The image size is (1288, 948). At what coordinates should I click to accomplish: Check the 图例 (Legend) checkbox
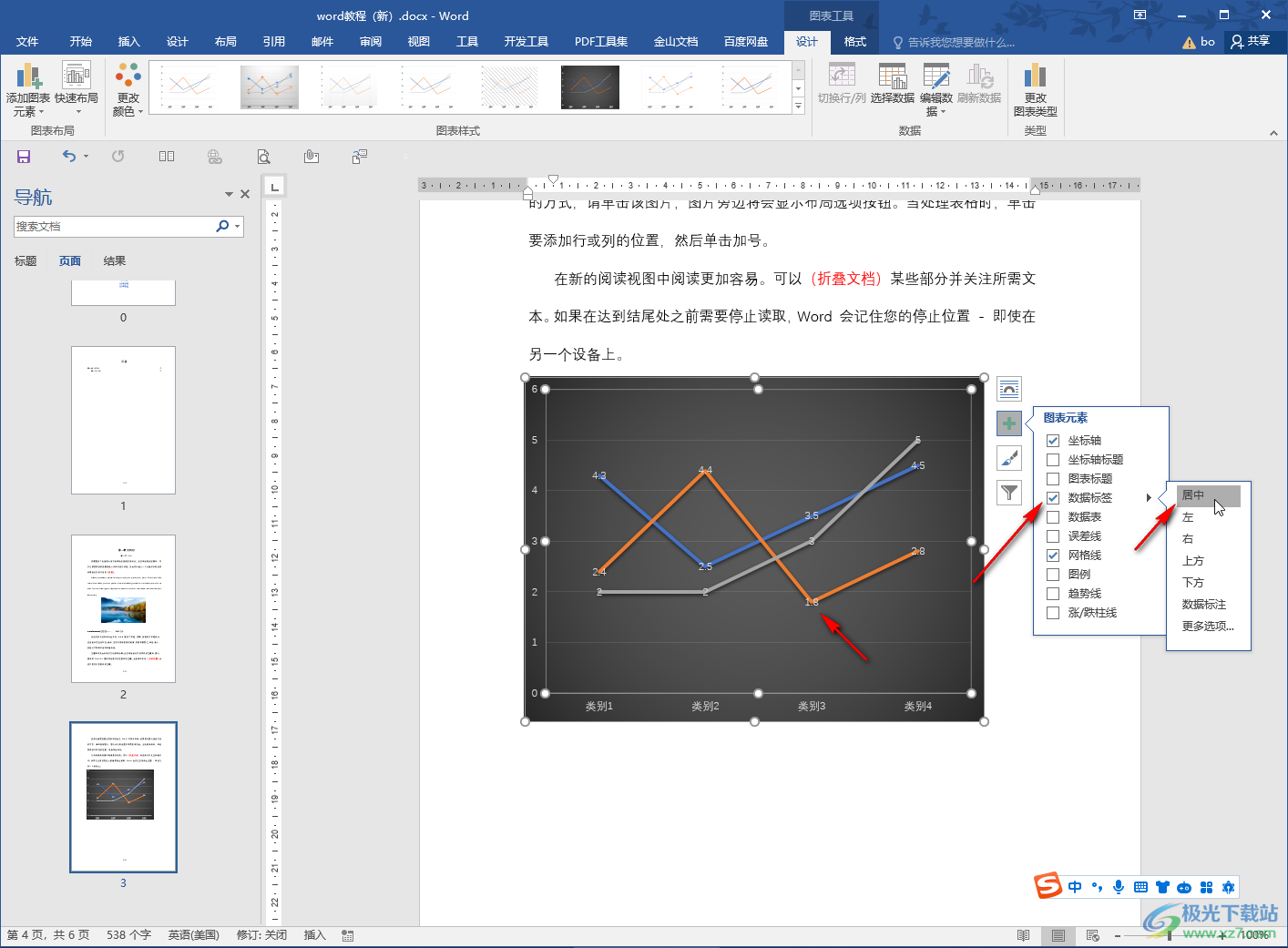tap(1053, 575)
